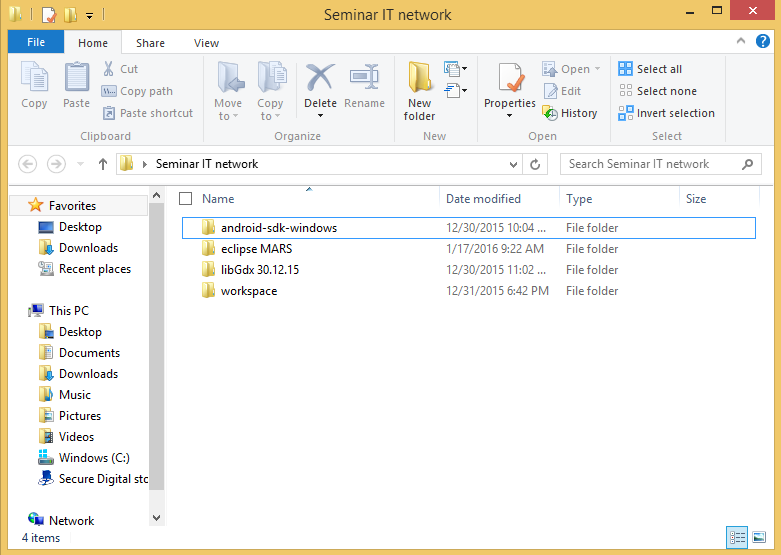Select the Home ribbon tab

[x=93, y=43]
